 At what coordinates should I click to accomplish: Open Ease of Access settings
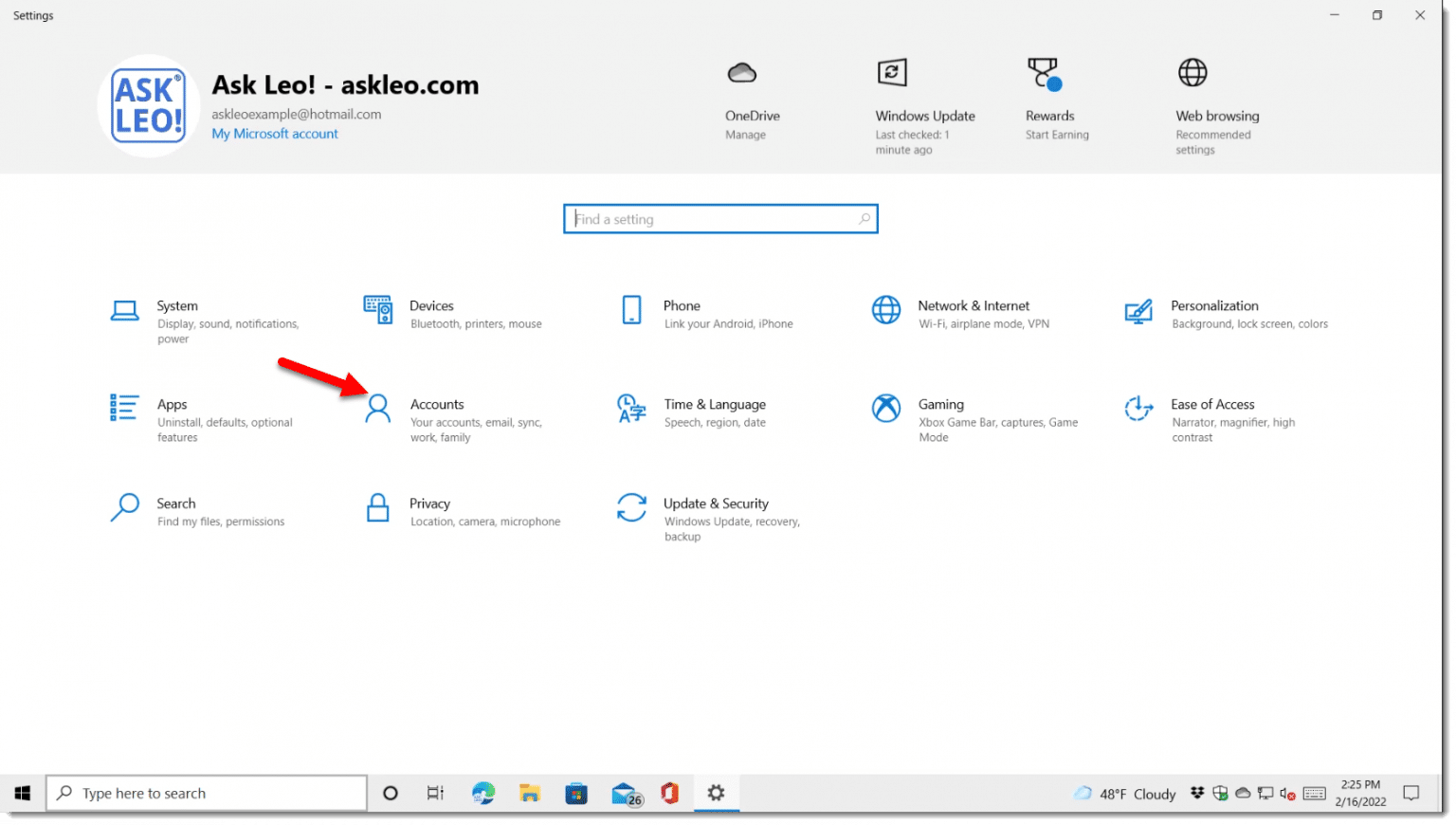coord(1212,410)
